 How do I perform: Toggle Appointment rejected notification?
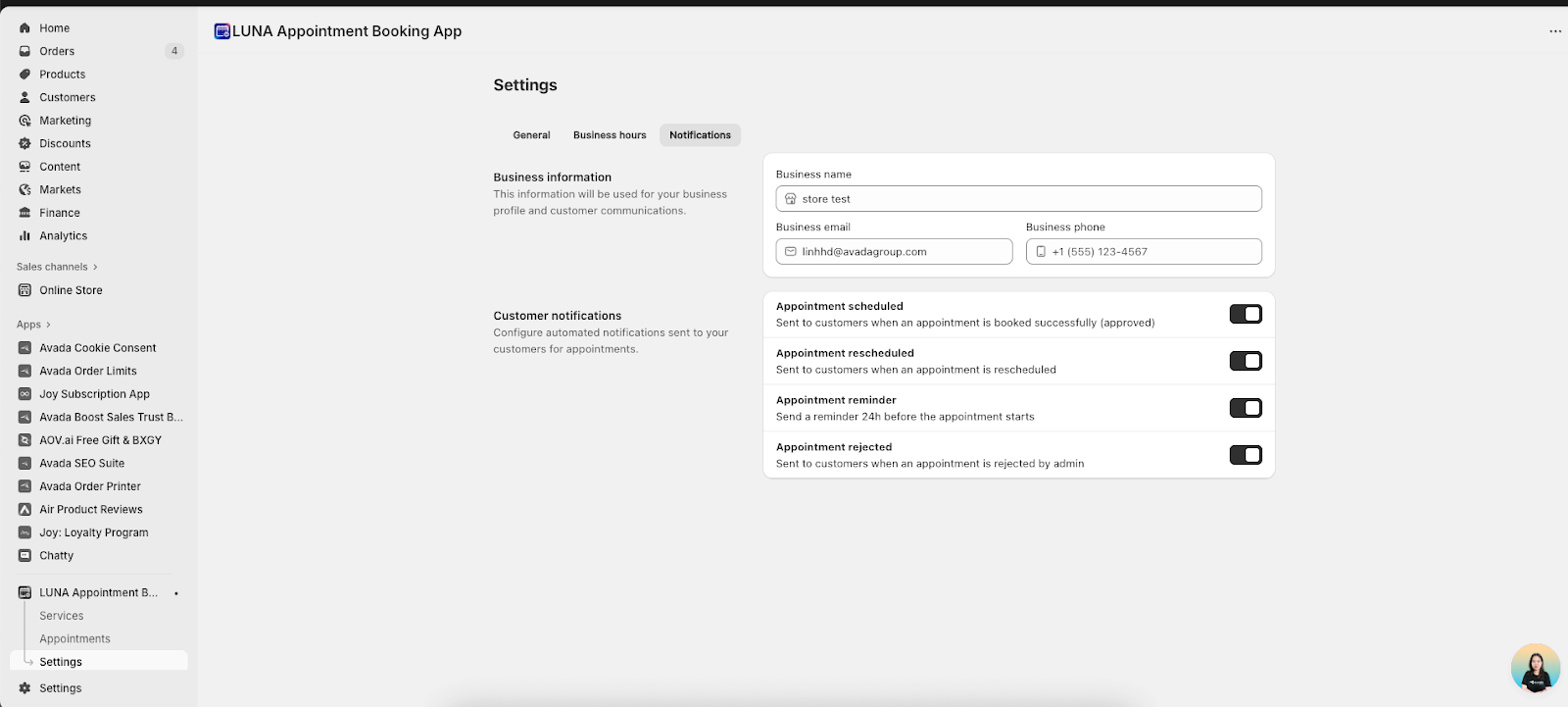pyautogui.click(x=1246, y=455)
